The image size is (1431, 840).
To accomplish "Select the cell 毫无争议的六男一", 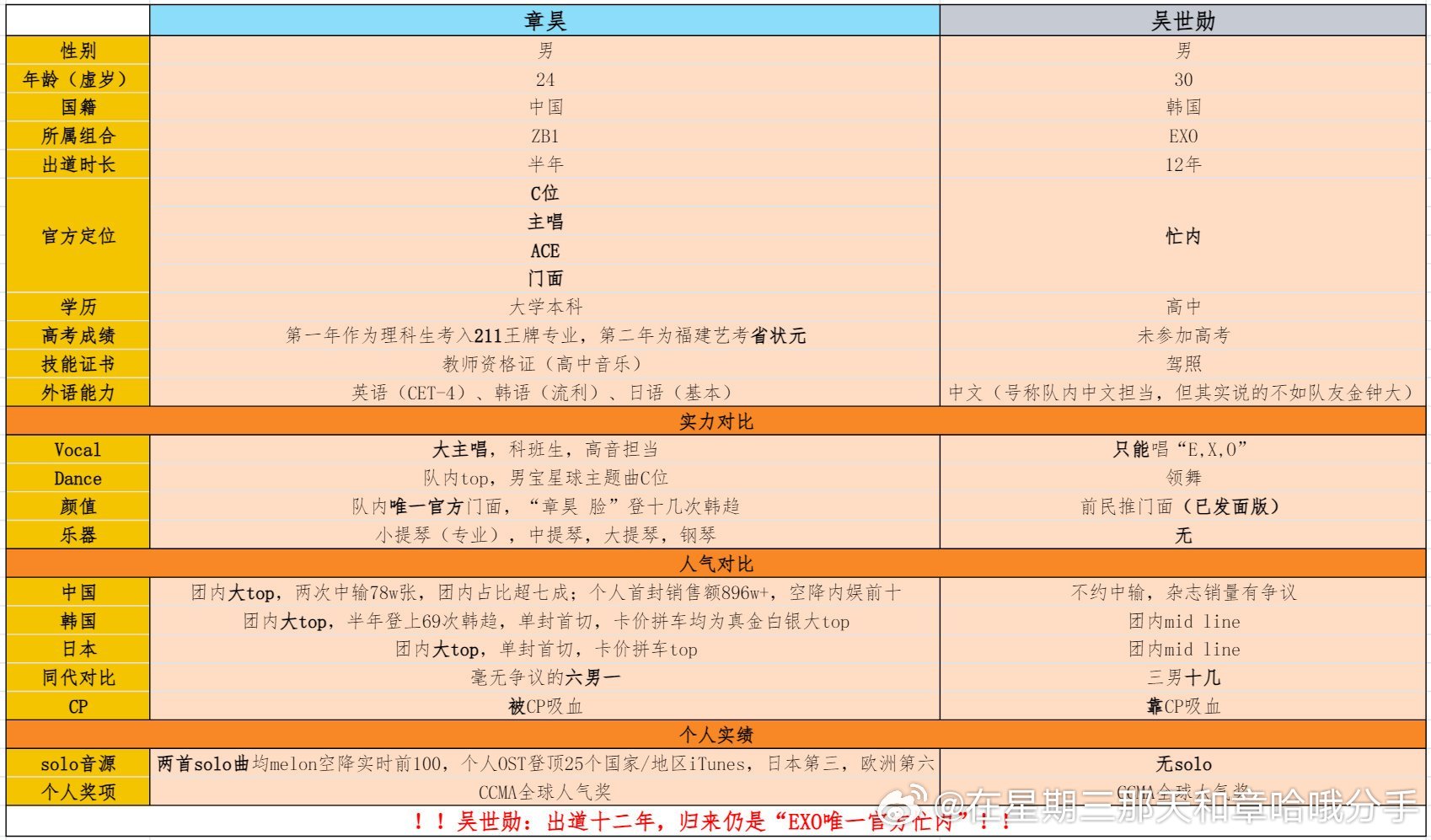I will tap(544, 677).
